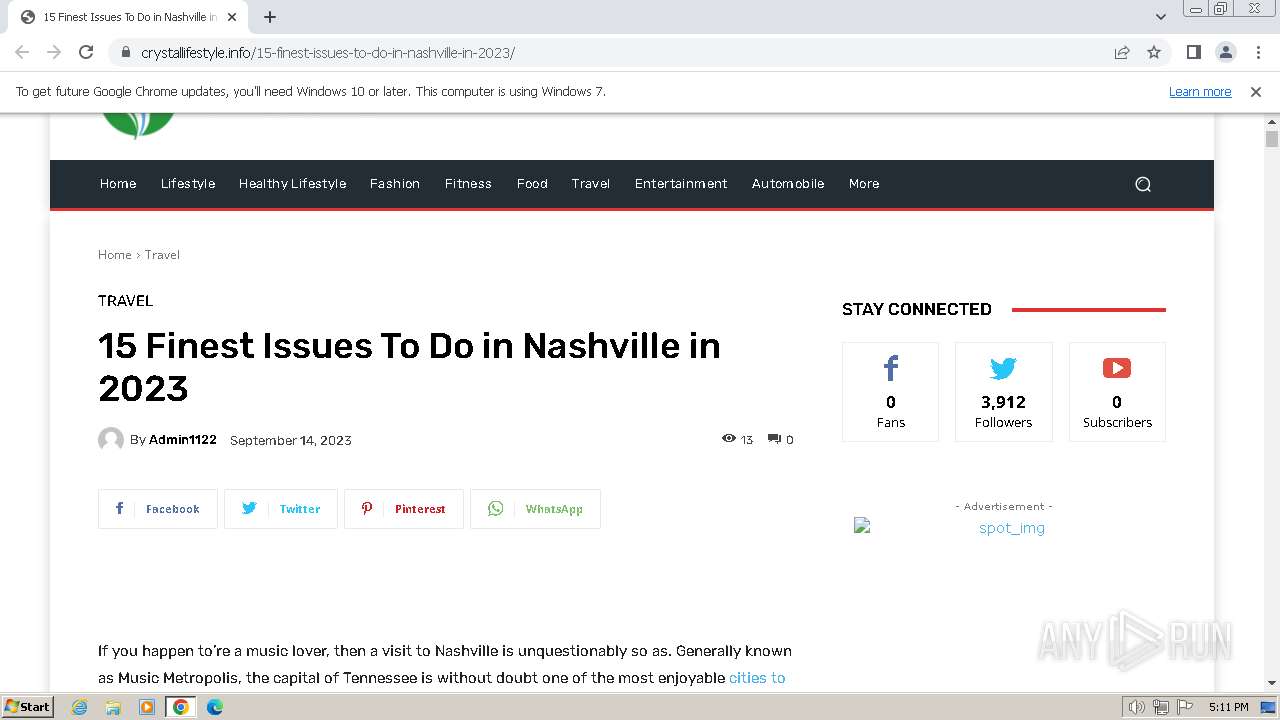
Task: Open the Home navigation item
Action: point(118,184)
